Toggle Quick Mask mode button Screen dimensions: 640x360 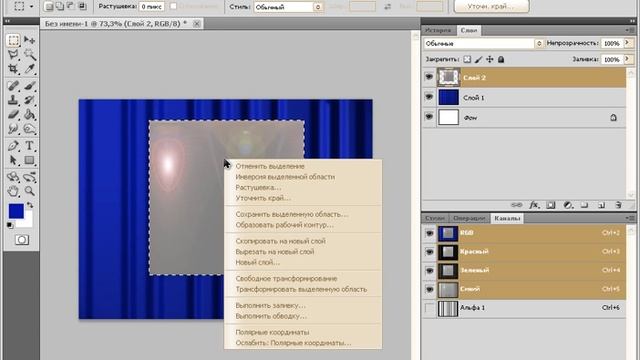22,240
